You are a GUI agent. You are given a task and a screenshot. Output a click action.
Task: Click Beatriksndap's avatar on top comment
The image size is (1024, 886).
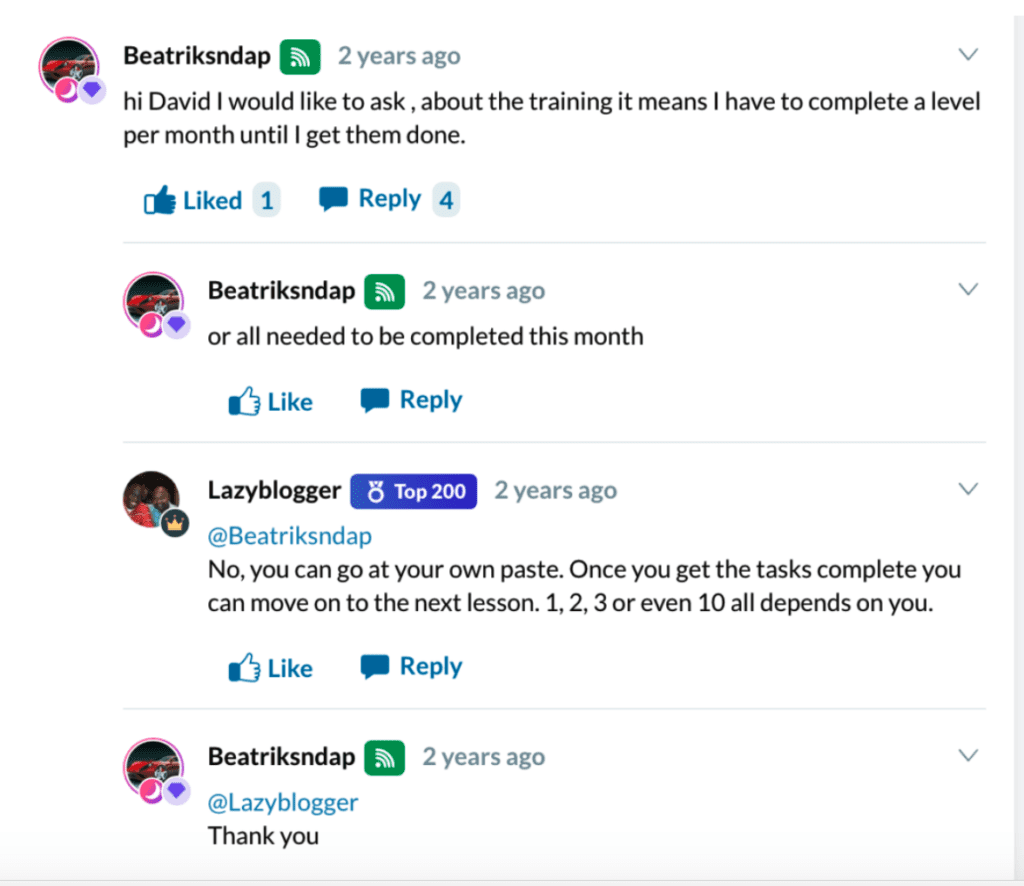pyautogui.click(x=69, y=67)
